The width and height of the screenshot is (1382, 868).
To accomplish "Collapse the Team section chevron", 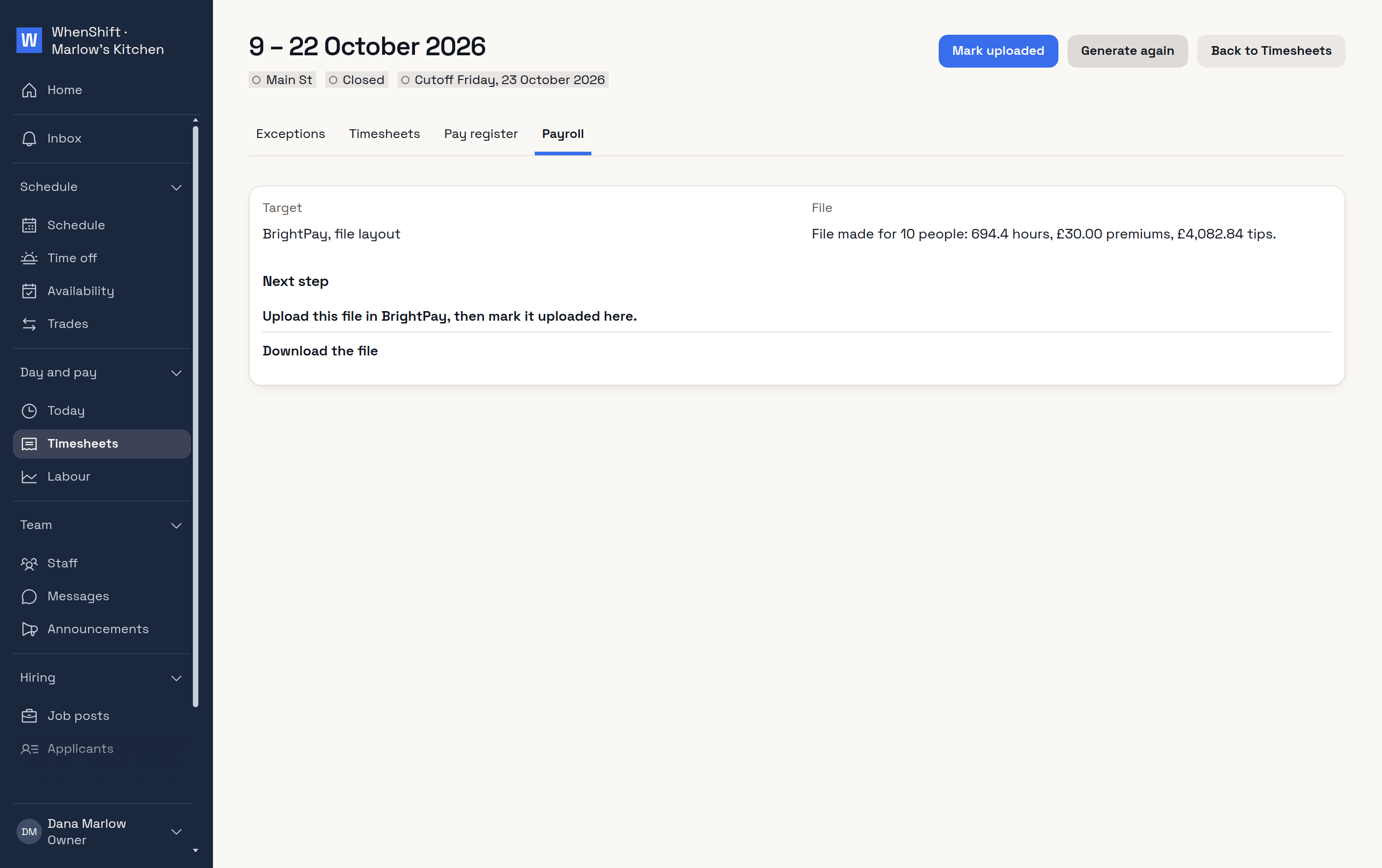I will pyautogui.click(x=176, y=525).
